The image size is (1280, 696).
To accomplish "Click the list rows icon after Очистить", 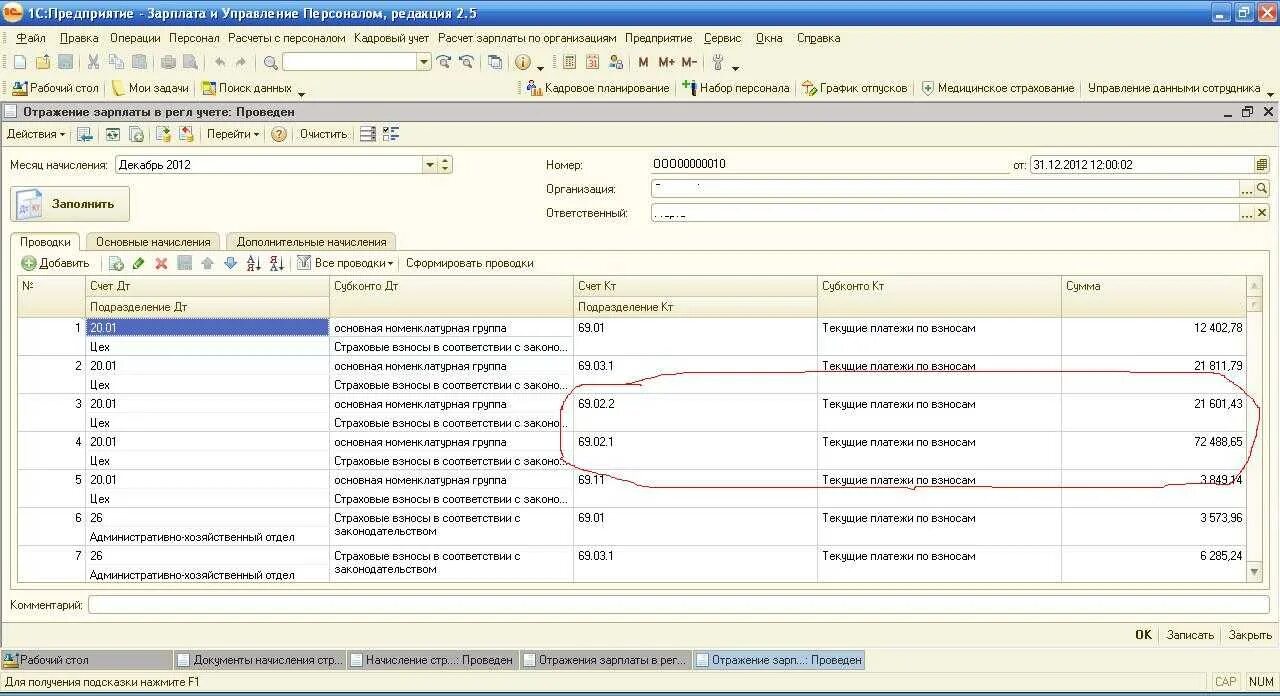I will coord(367,134).
